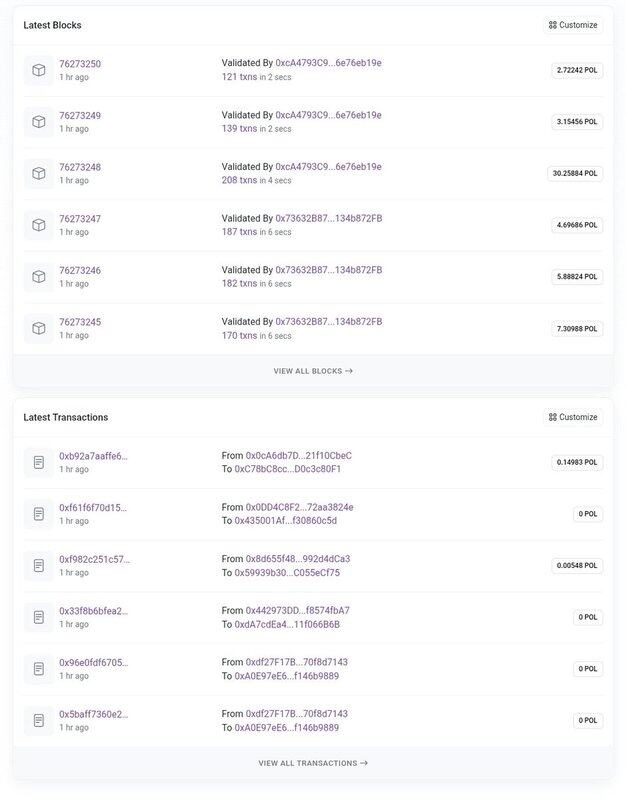The image size is (626, 800).
Task: Click the document icon beside transaction 0x33f8b6bfea2
Action: 39,617
